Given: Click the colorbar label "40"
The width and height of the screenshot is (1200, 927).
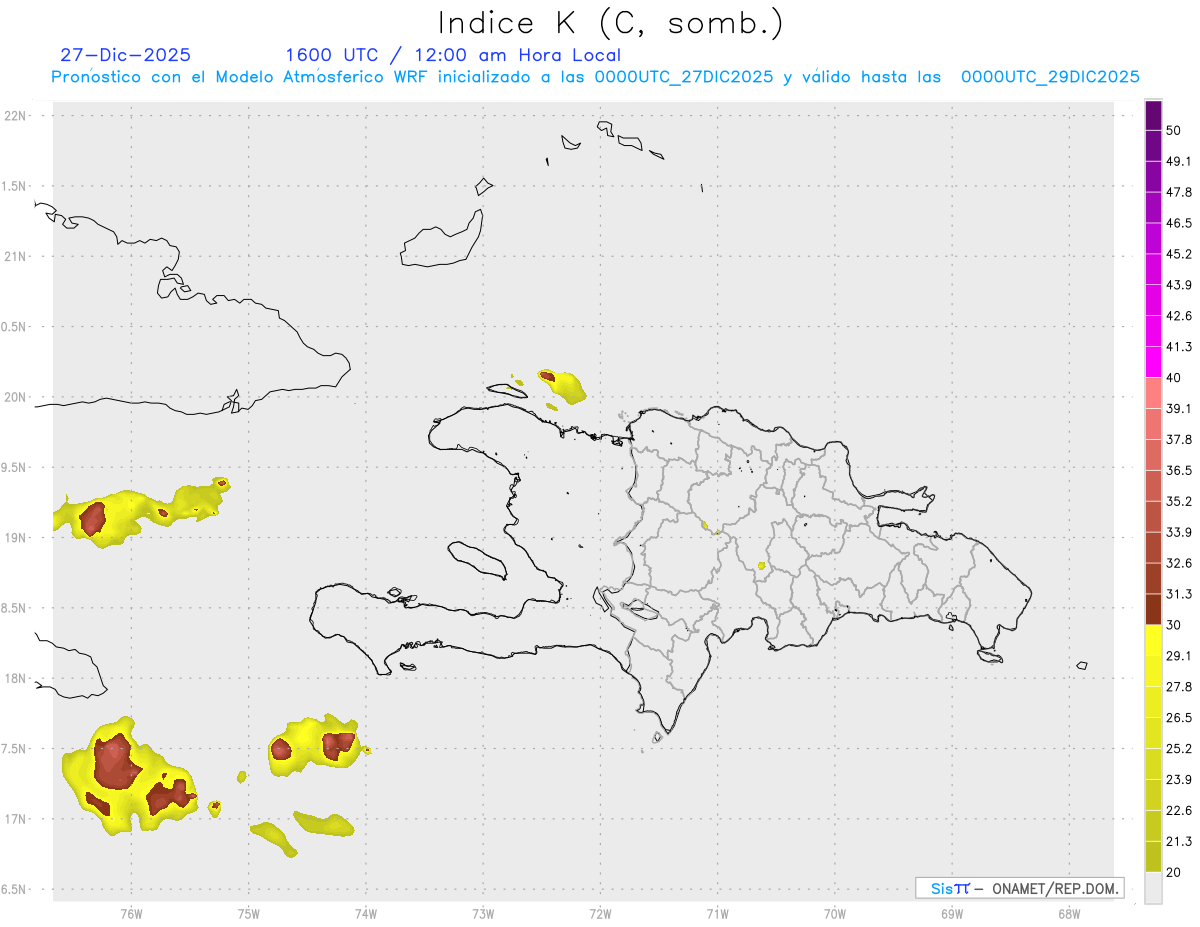Looking at the screenshot, I should point(1174,378).
